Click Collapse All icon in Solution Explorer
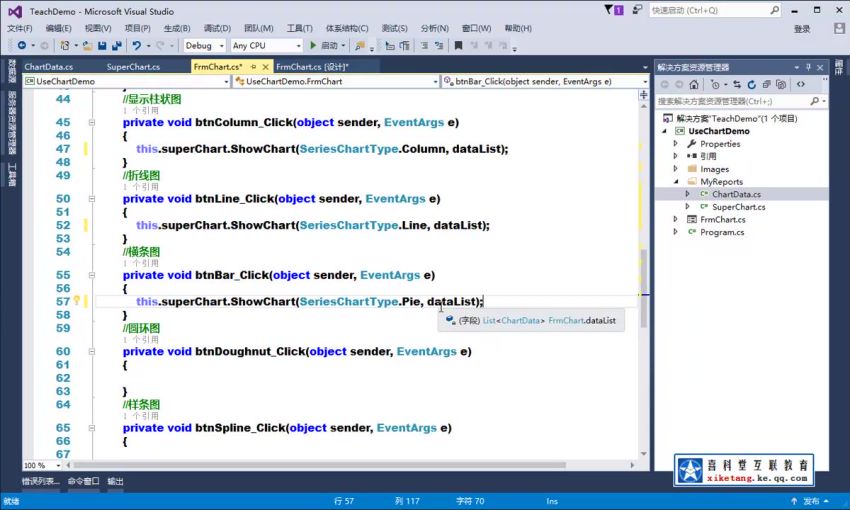Image resolution: width=850 pixels, height=510 pixels. pyautogui.click(x=766, y=85)
